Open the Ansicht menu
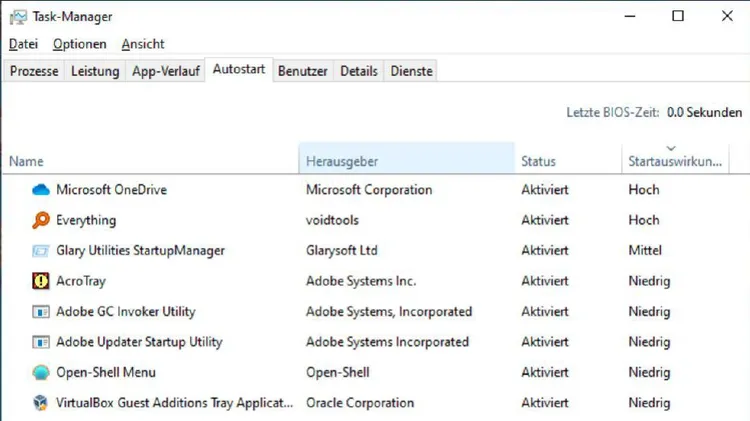The height and width of the screenshot is (421, 750). (143, 44)
